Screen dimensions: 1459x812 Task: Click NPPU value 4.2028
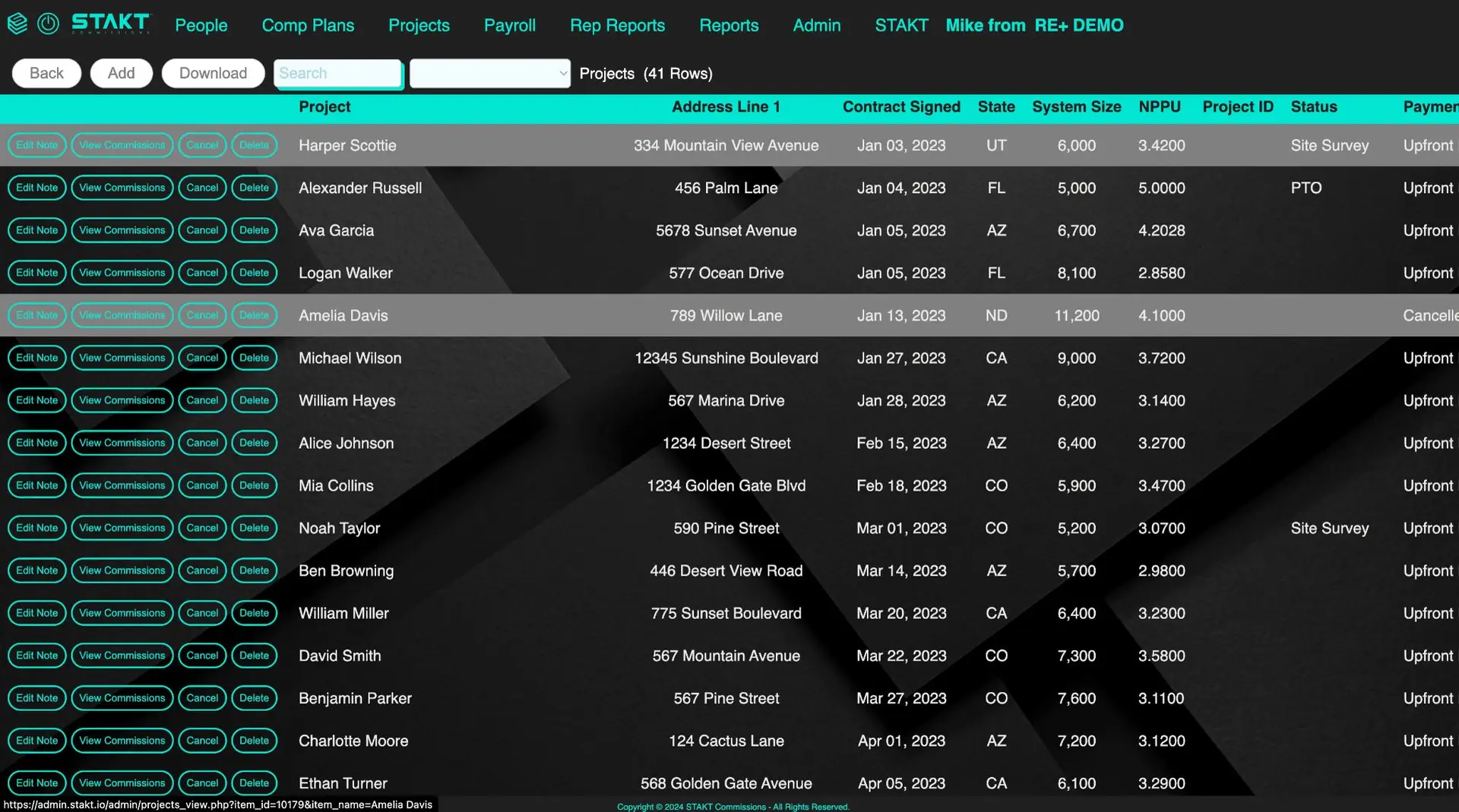tap(1161, 230)
